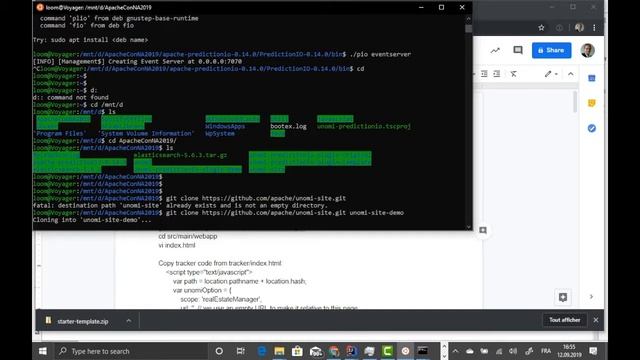The image size is (640, 360).
Task: Close the downloads bar
Action: [x=596, y=320]
